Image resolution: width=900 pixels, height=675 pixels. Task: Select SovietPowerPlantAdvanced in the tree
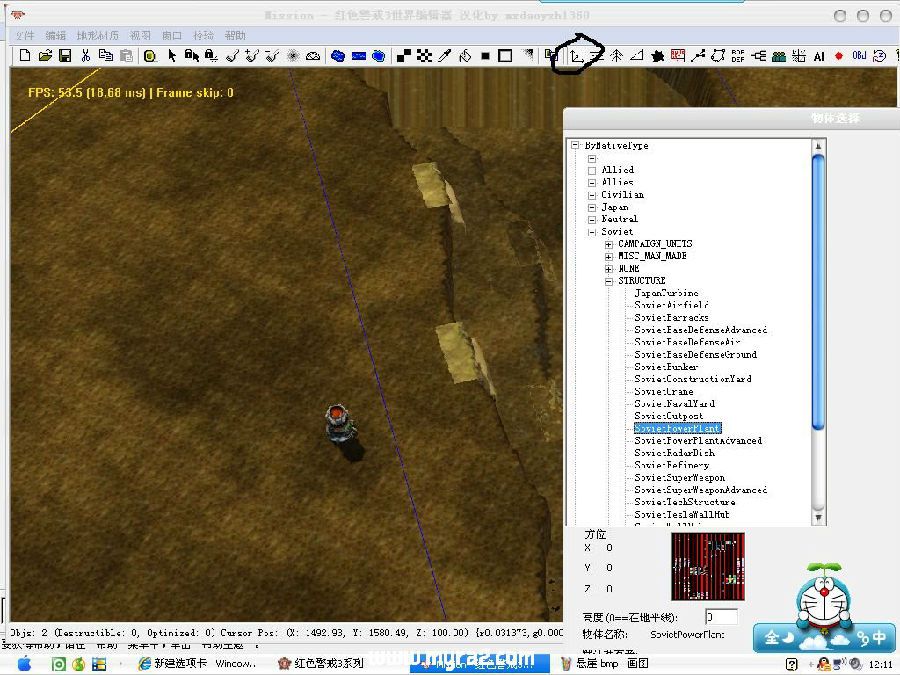pos(698,441)
